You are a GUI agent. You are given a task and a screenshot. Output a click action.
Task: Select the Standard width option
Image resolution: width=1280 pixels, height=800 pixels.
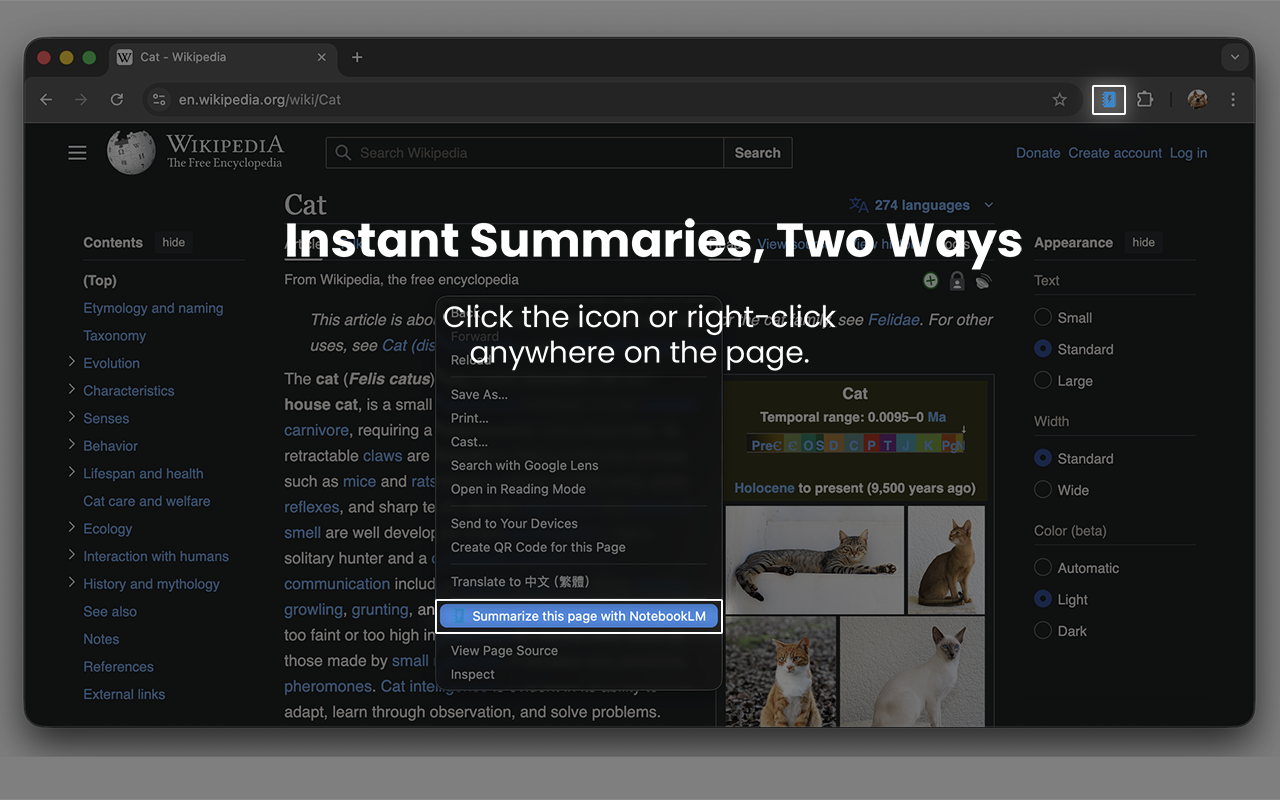1043,458
